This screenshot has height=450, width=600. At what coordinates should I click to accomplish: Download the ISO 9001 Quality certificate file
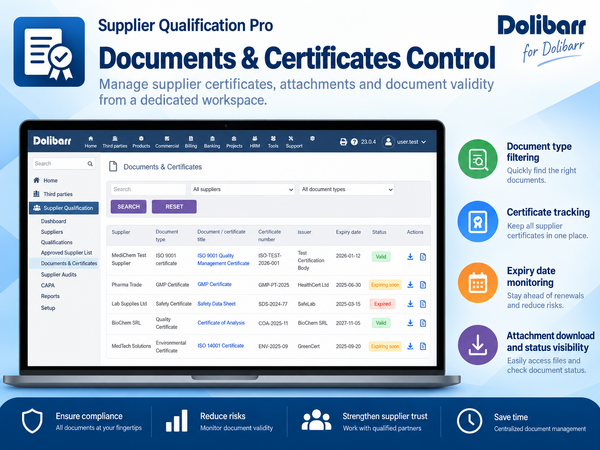410,257
